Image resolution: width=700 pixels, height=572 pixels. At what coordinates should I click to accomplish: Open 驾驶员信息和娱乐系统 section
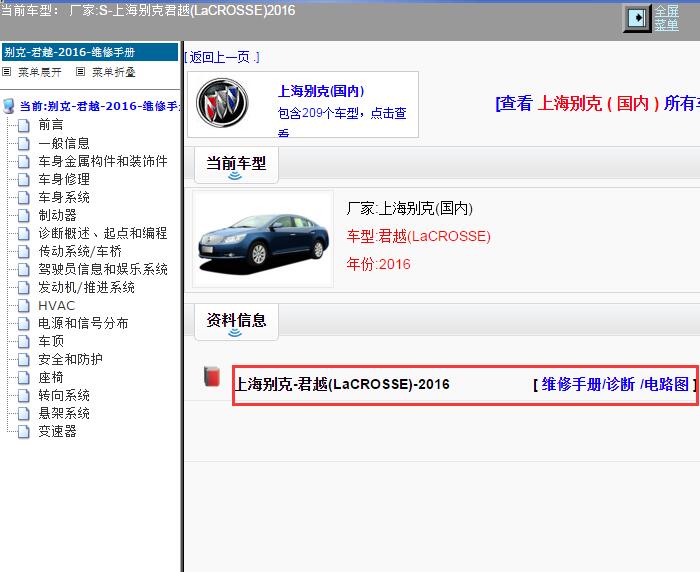tap(103, 269)
